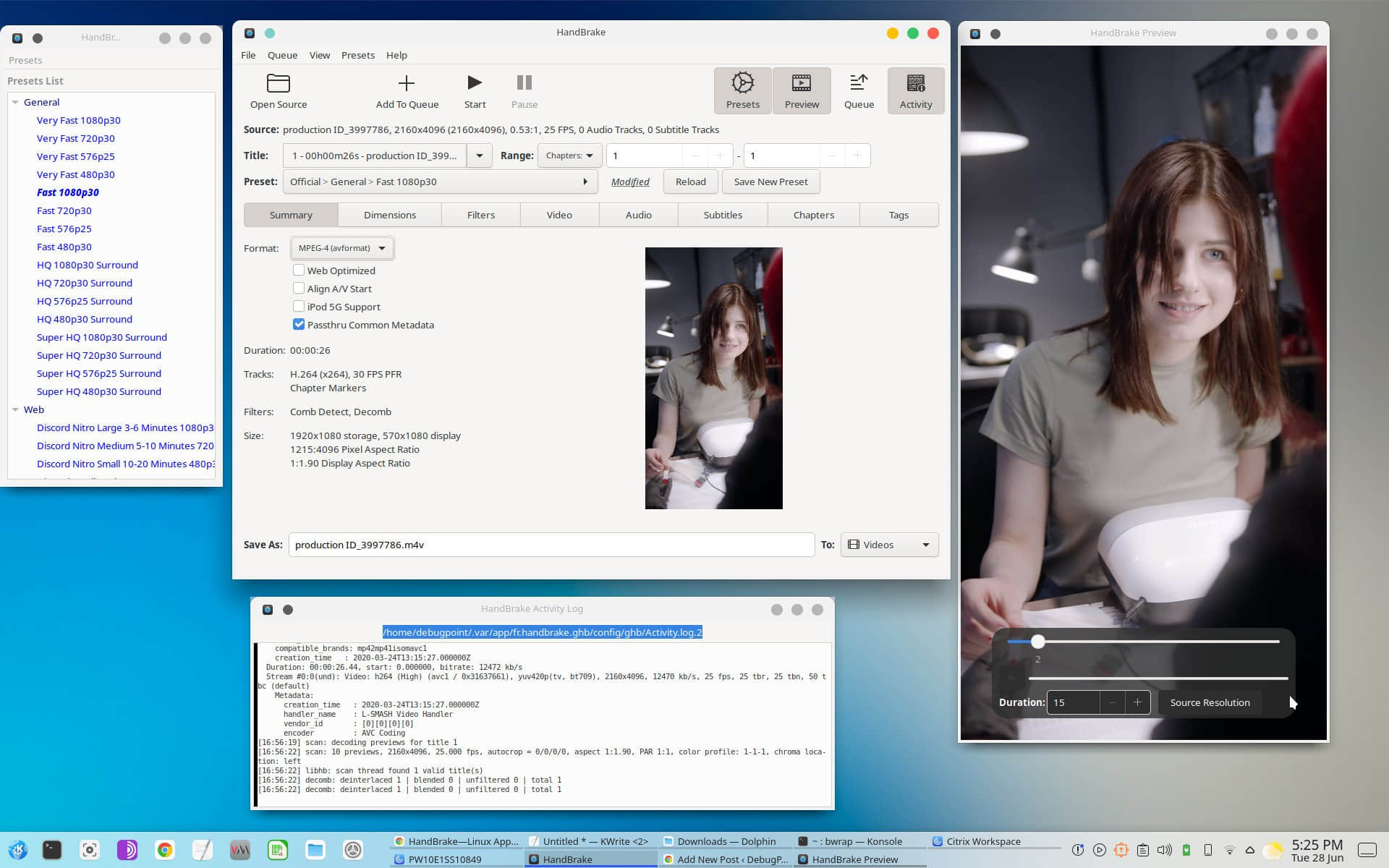1389x868 pixels.
Task: Click the Presets icon in toolbar
Action: pyautogui.click(x=742, y=89)
